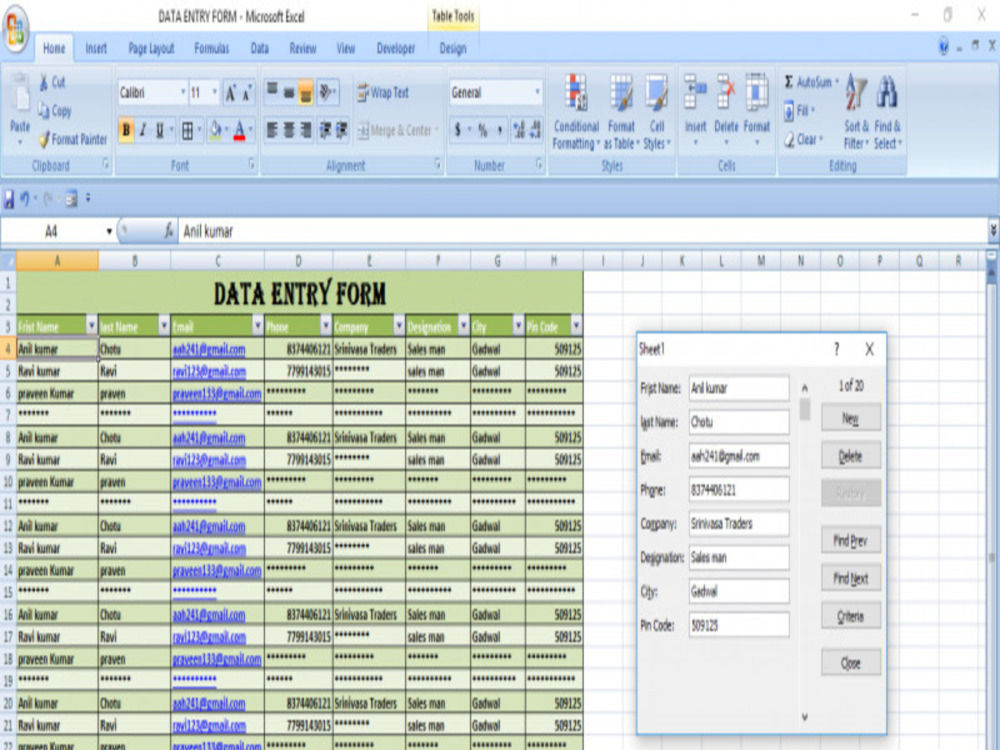1000x750 pixels.
Task: Open the Sort & Filter menu
Action: [x=856, y=113]
